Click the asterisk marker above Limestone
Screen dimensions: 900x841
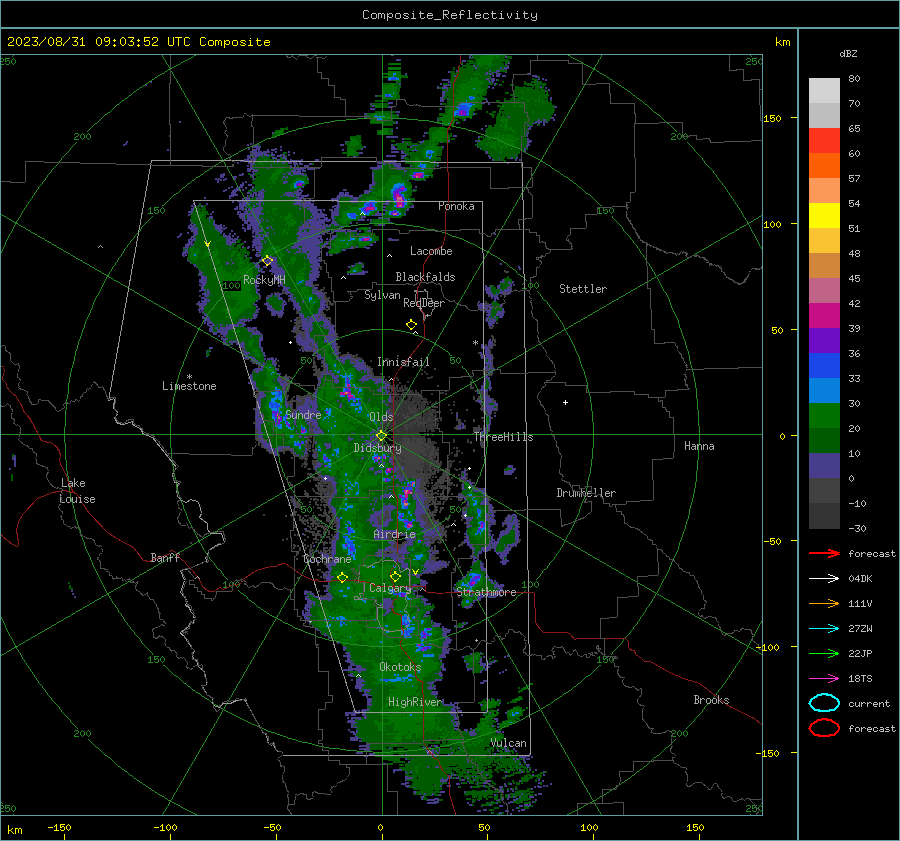coord(189,377)
